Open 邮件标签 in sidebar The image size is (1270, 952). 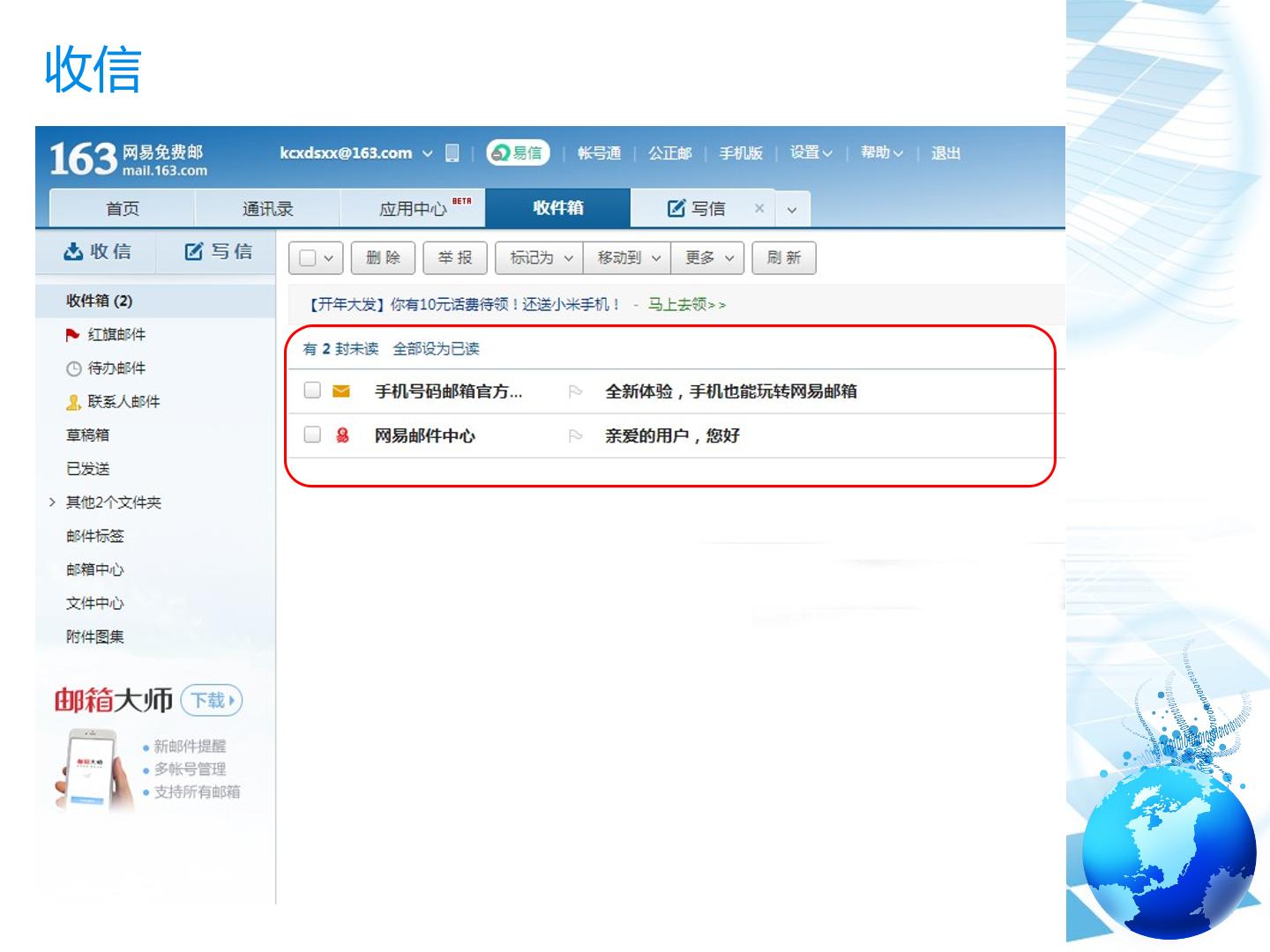point(94,536)
